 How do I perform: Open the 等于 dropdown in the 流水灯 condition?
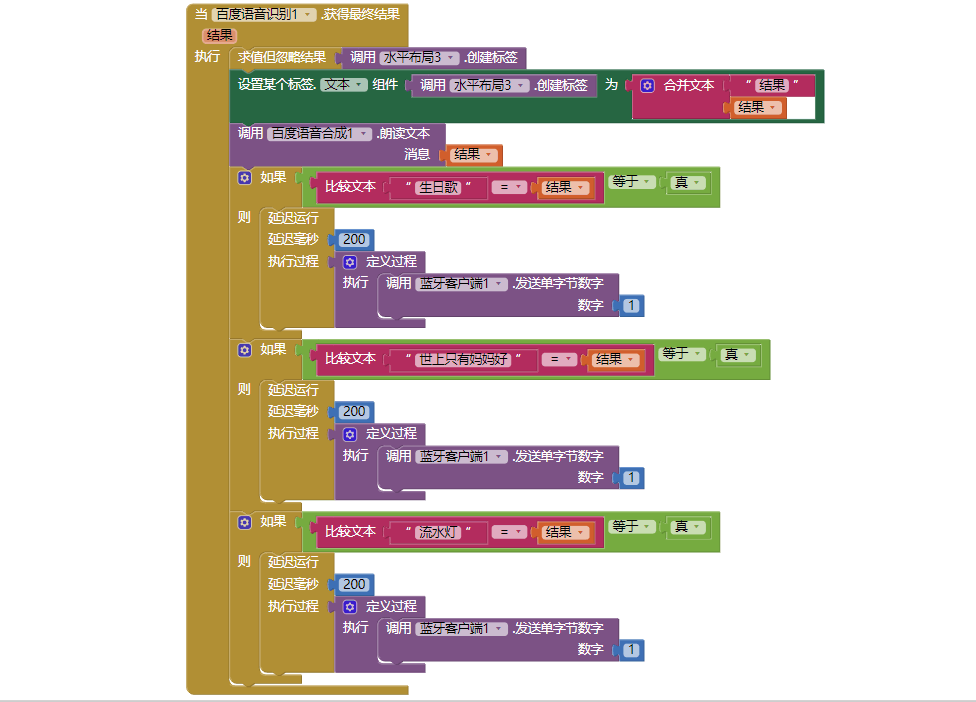pos(632,526)
